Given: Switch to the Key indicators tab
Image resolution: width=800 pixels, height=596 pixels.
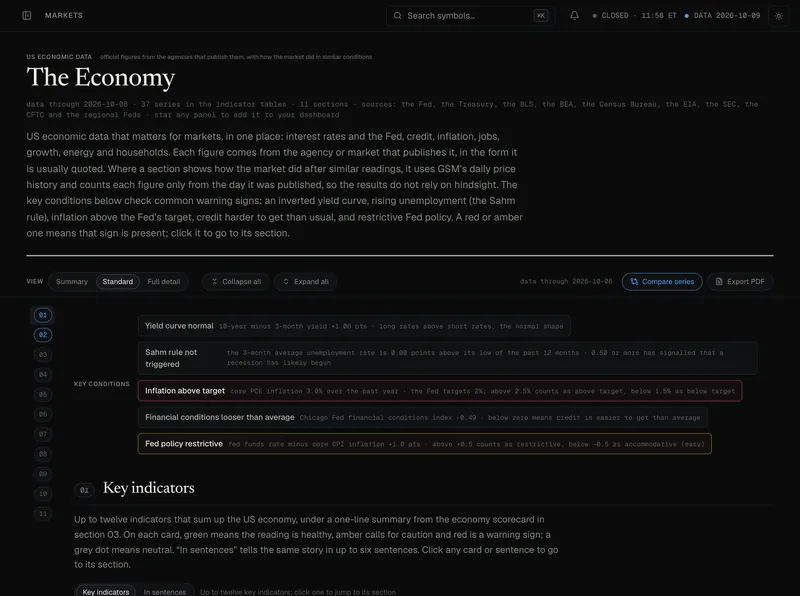Looking at the screenshot, I should (106, 591).
